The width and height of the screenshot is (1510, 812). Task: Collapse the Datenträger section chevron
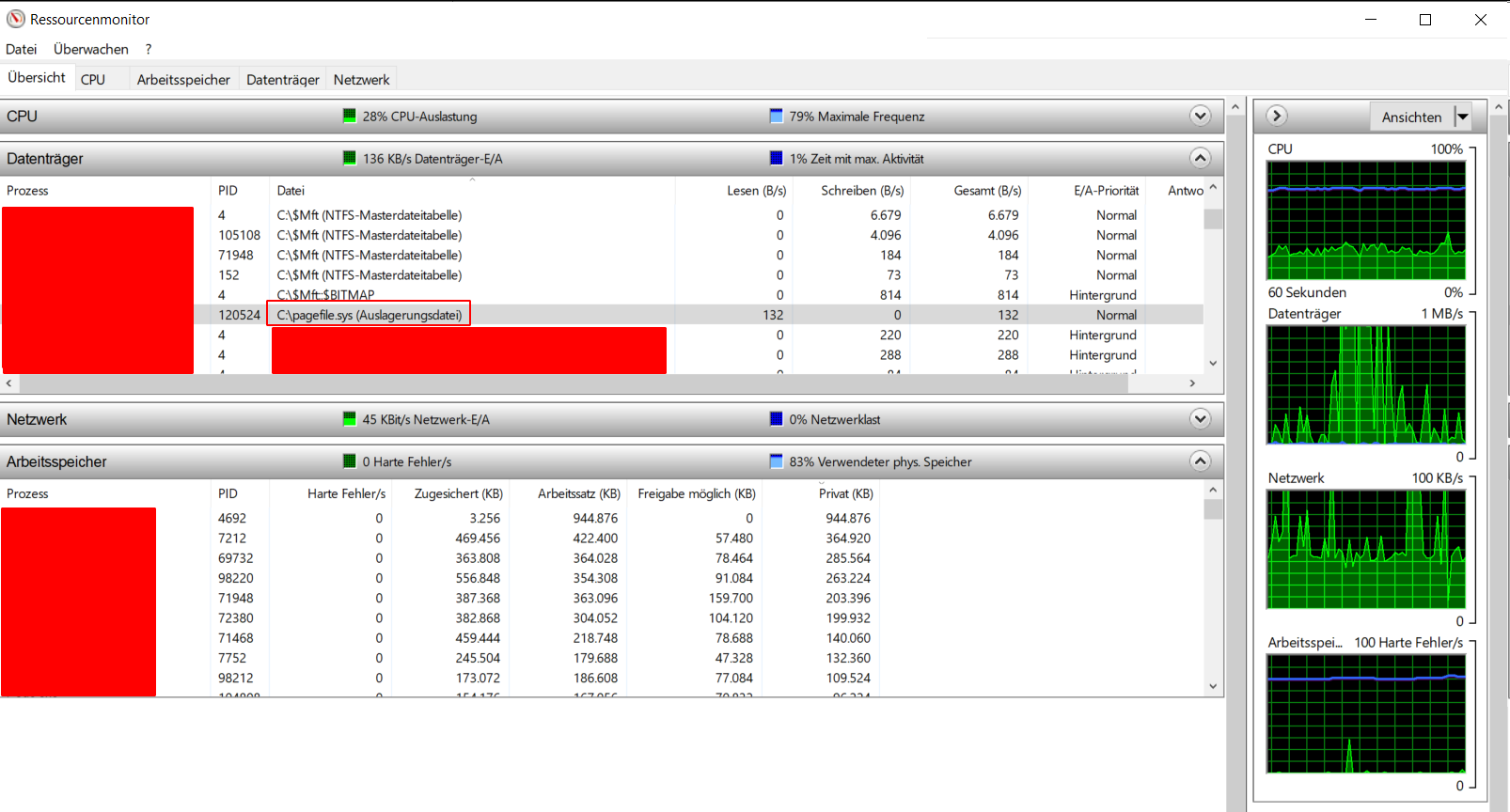(x=1201, y=158)
